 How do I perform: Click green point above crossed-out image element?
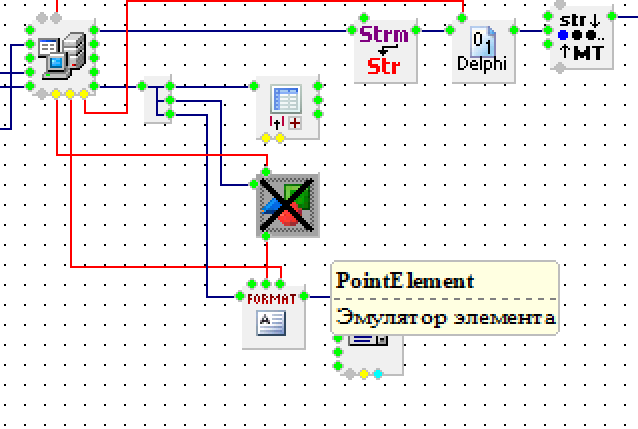pyautogui.click(x=266, y=171)
